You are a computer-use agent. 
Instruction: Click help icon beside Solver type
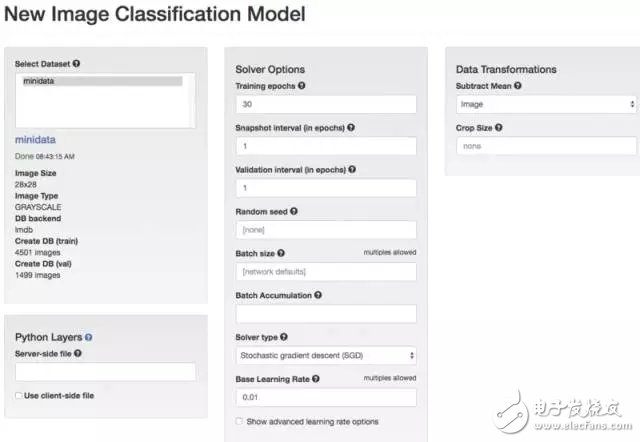coord(286,338)
